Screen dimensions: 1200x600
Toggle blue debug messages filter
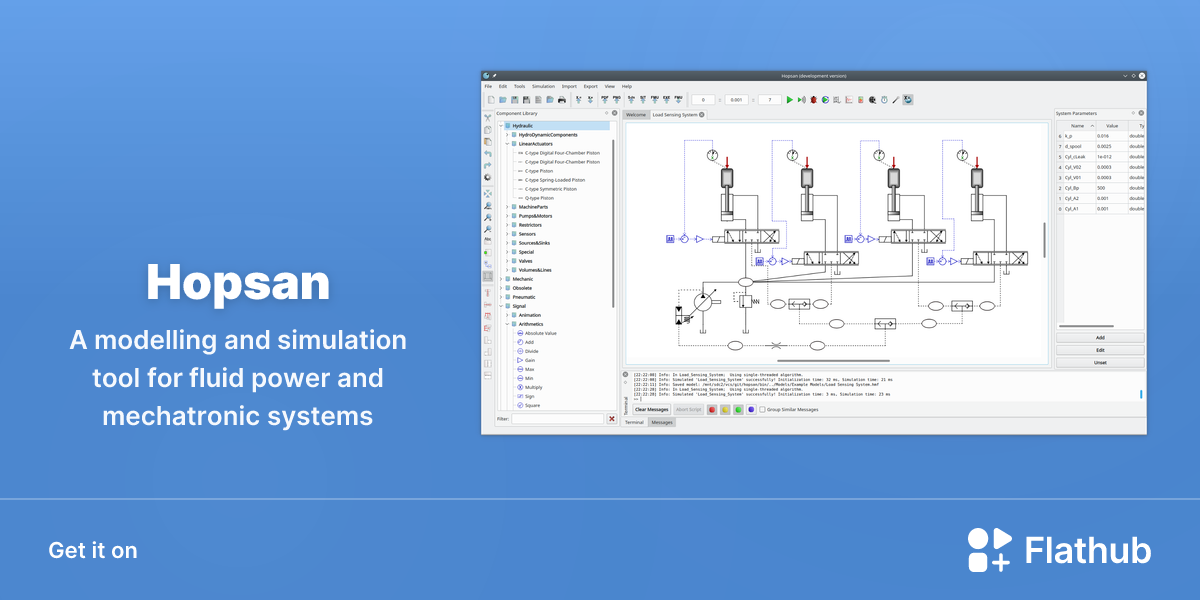point(751,409)
